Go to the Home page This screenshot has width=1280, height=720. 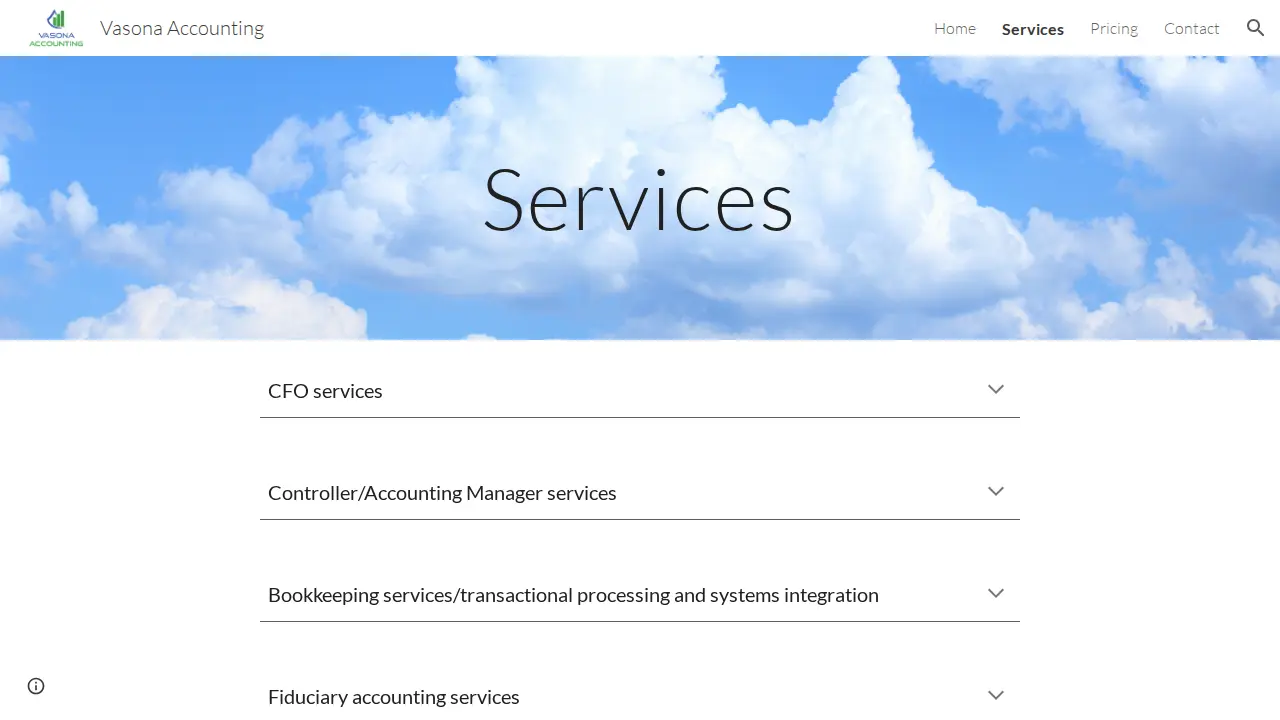[955, 28]
